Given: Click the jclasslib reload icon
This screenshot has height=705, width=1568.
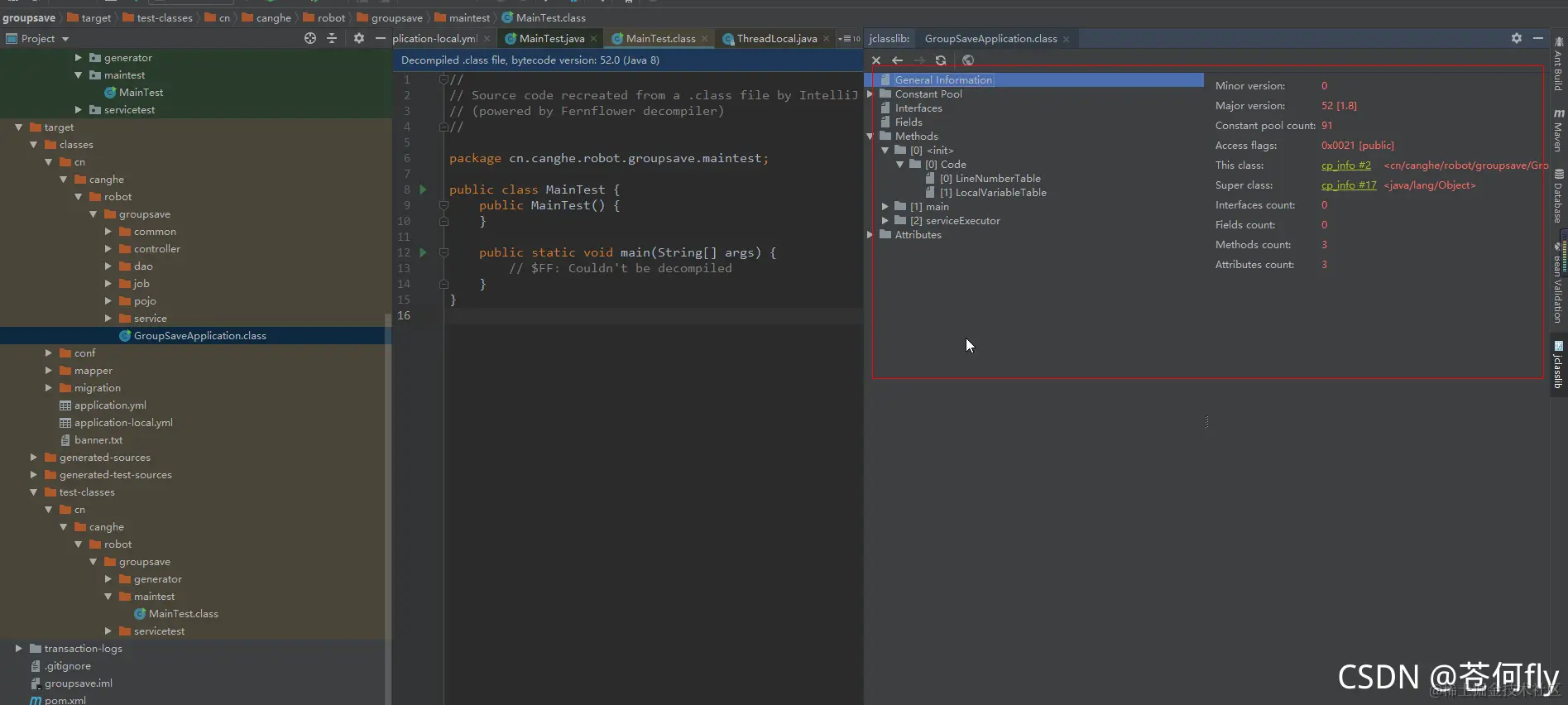Looking at the screenshot, I should coord(941,60).
